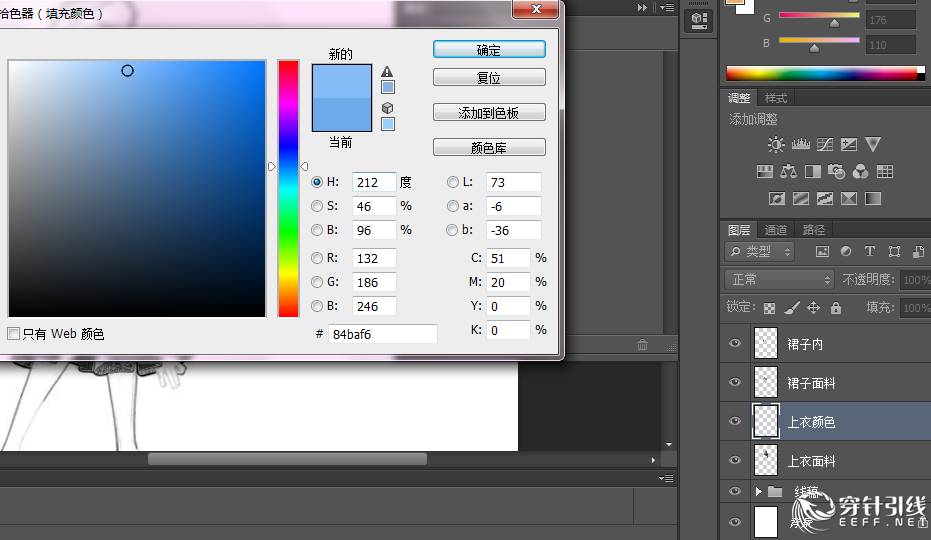Viewport: 931px width, 540px height.
Task: Expand the 线稿 layer group
Action: pyautogui.click(x=758, y=492)
